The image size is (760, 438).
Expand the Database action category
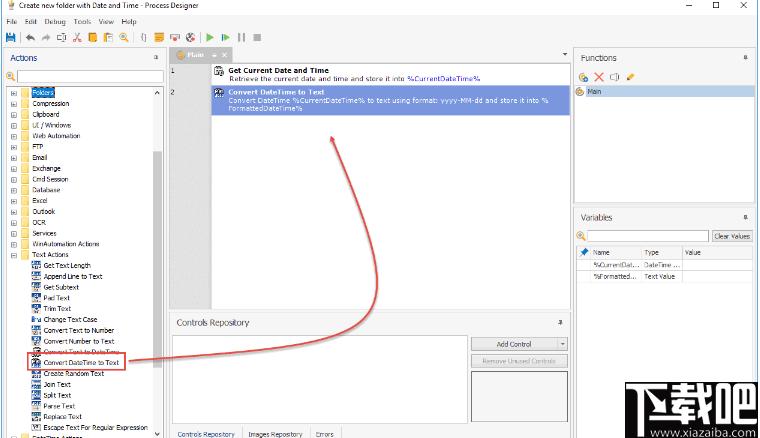coord(14,190)
